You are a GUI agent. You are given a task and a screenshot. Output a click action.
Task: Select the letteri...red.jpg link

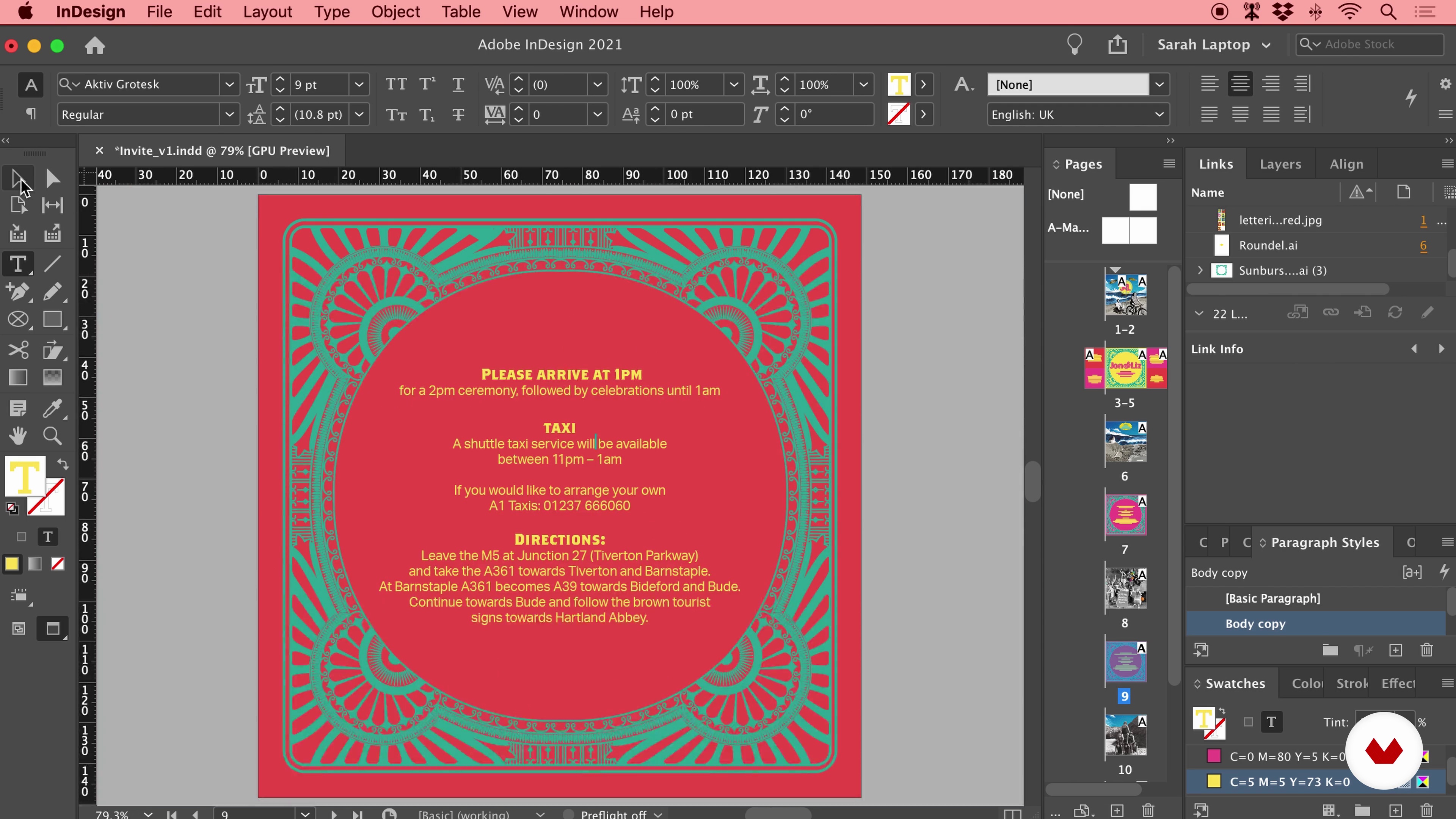click(1315, 220)
